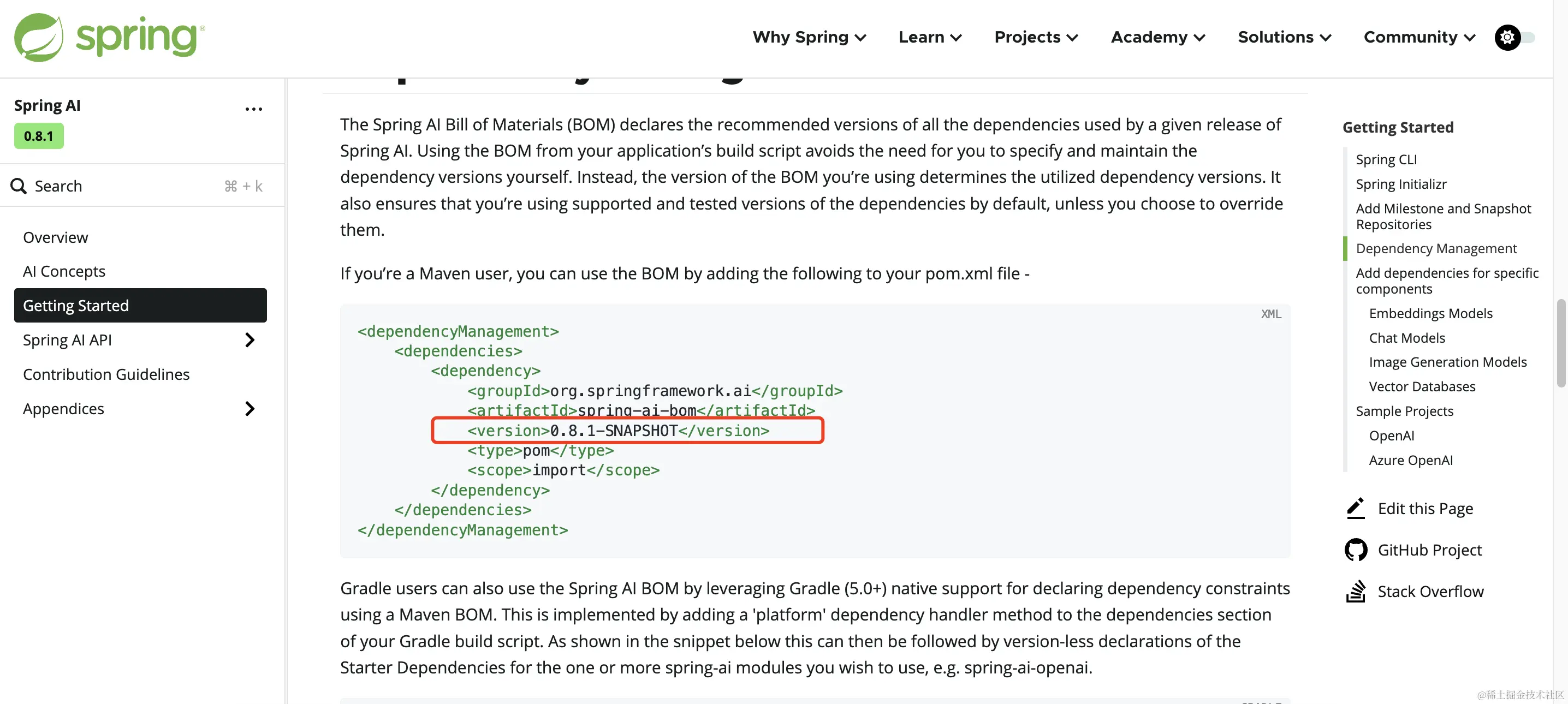The height and width of the screenshot is (704, 1568).
Task: Open the Contribution Guidelines page
Action: pos(106,374)
